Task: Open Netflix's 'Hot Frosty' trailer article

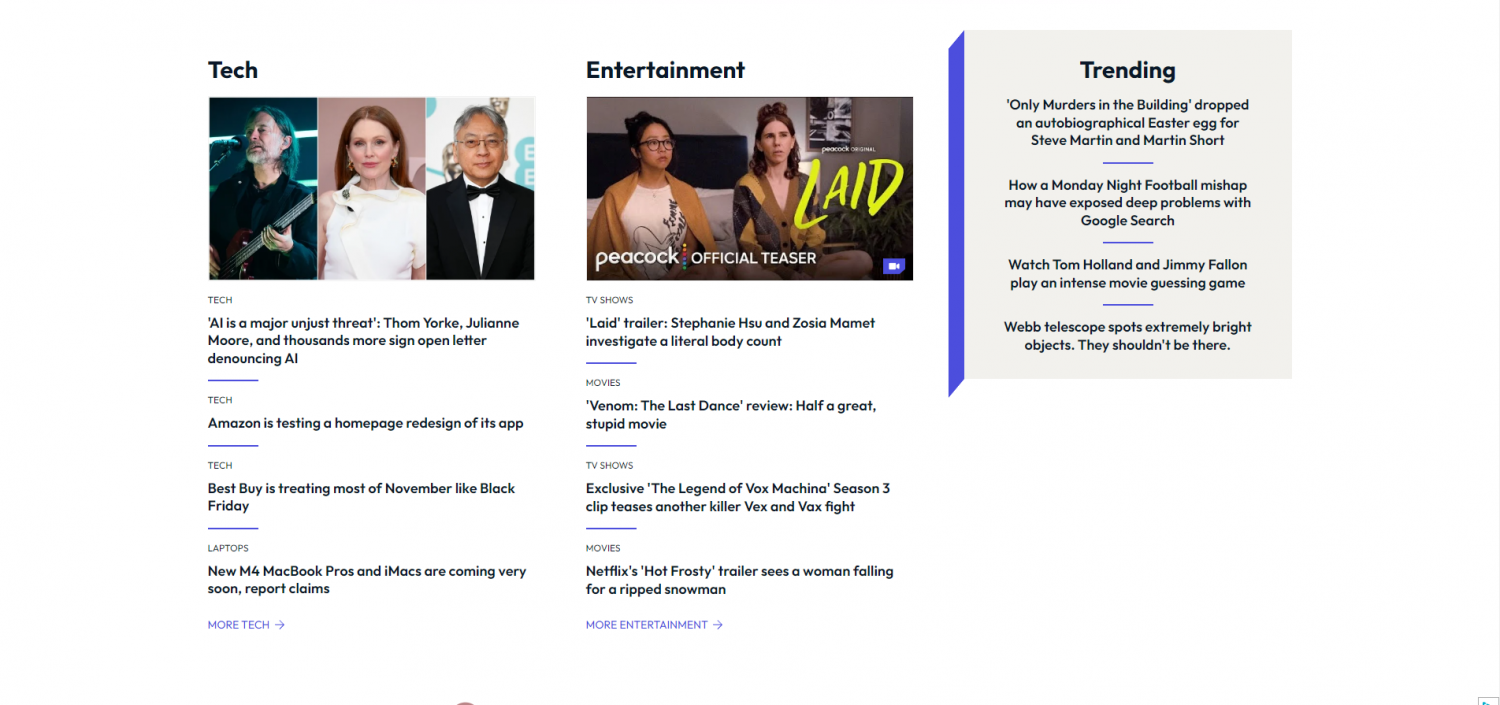Action: pyautogui.click(x=740, y=580)
